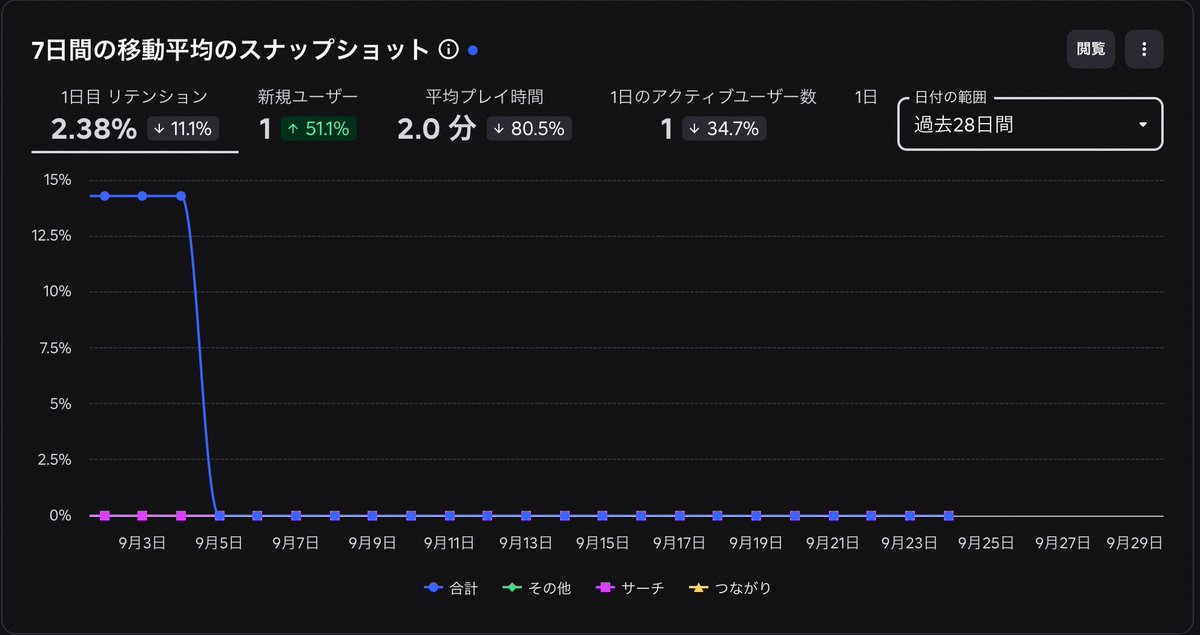Click the data point at 9月23日
Viewport: 1200px width, 635px height.
[x=910, y=516]
